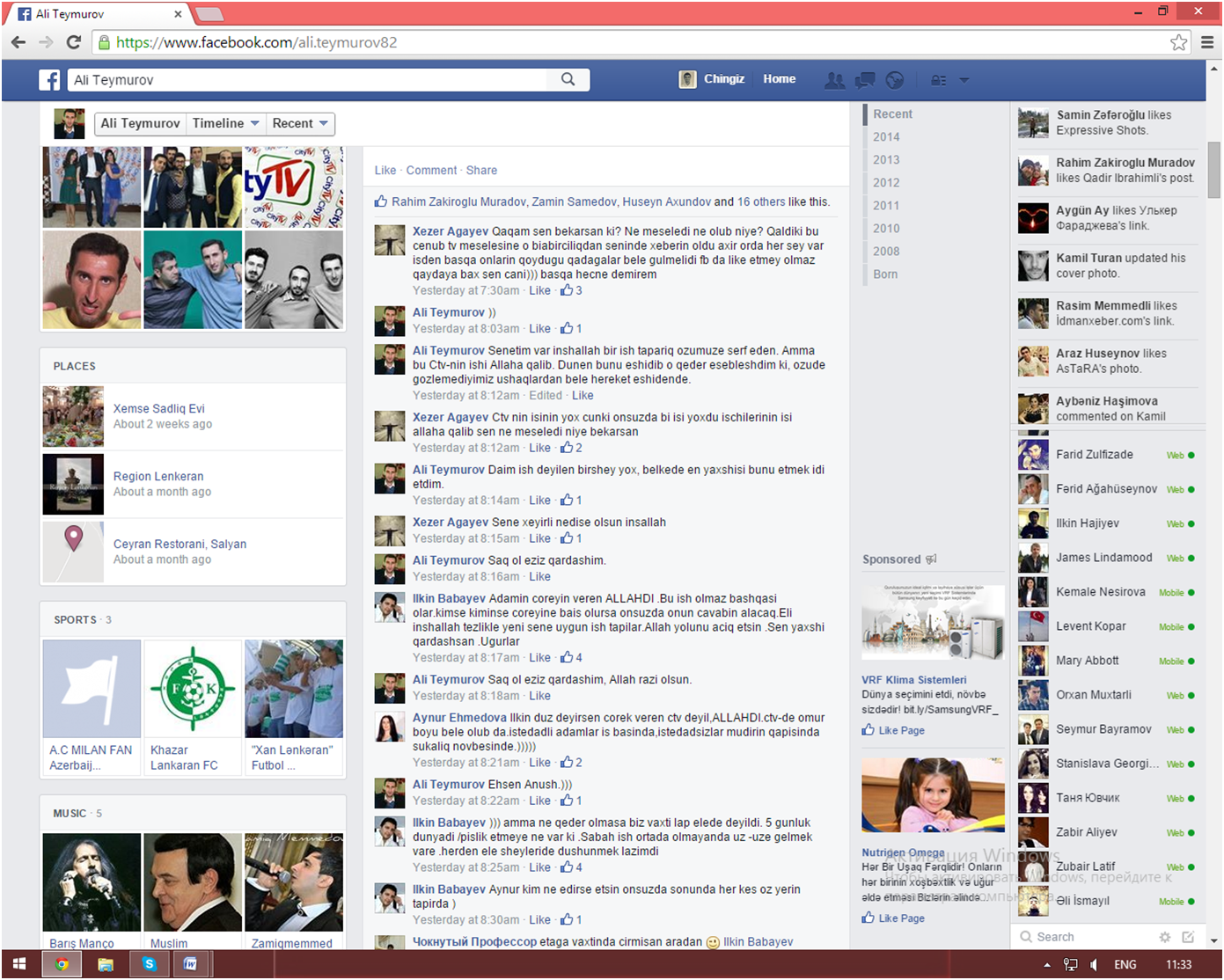
Task: Open the messages icon in top bar
Action: coord(865,80)
